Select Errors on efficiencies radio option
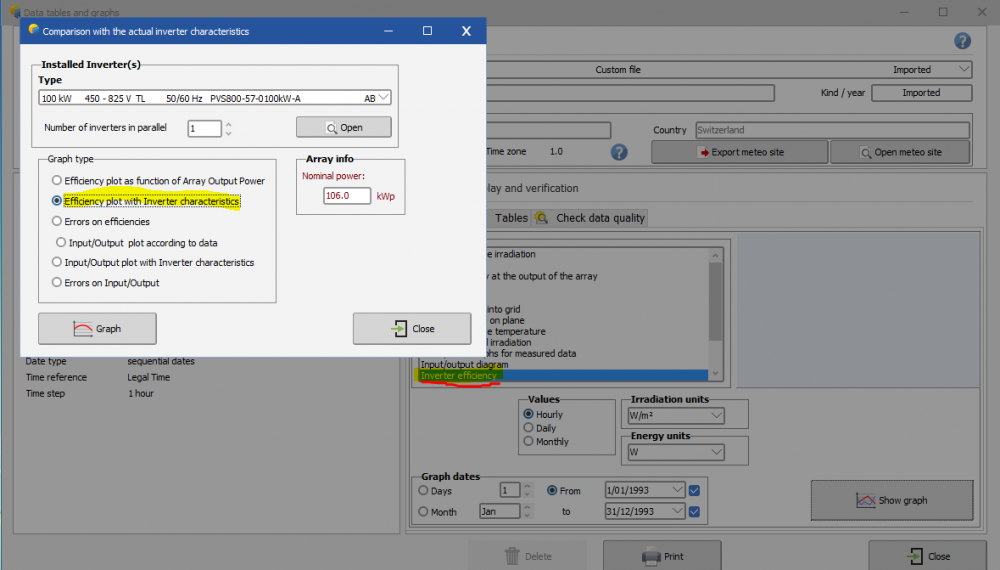This screenshot has width=1000, height=570. 57,222
